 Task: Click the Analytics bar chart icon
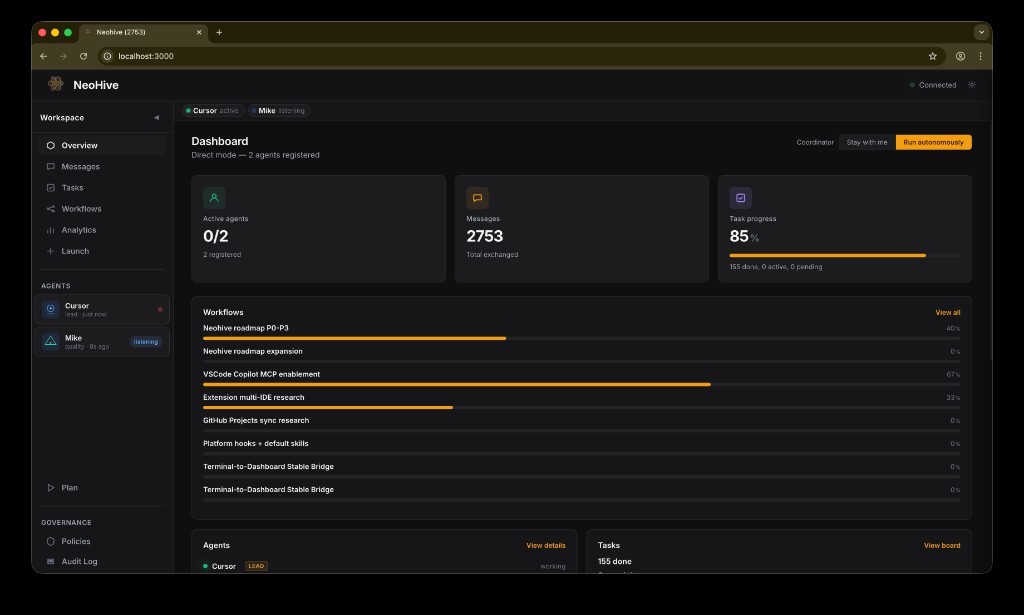50,230
